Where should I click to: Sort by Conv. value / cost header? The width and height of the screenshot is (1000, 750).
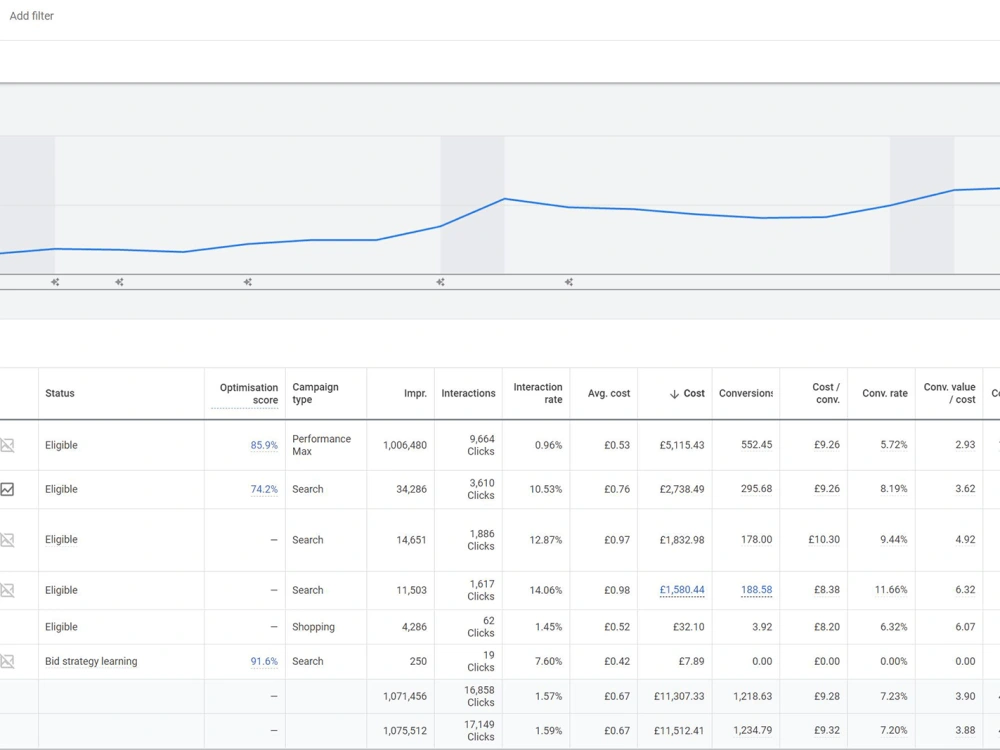949,393
